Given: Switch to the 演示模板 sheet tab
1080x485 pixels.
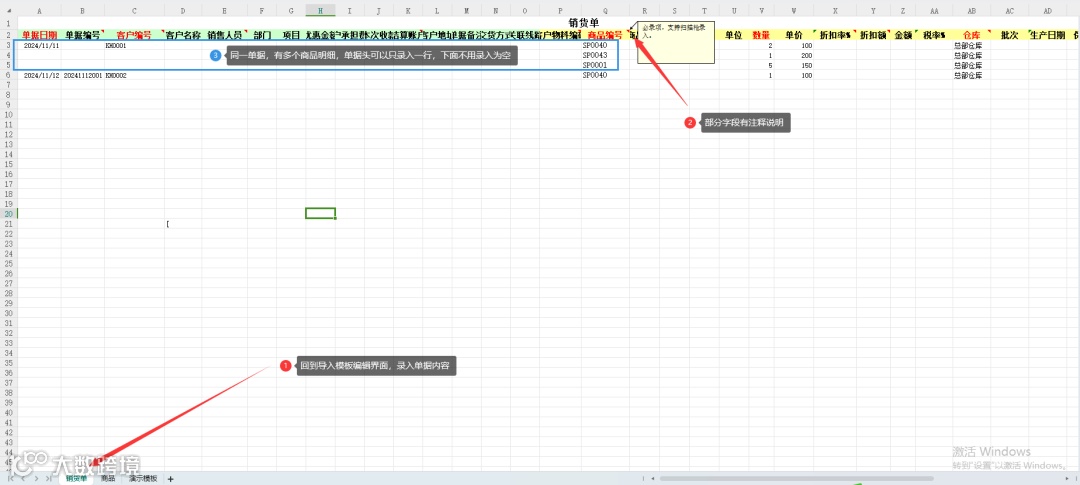Looking at the screenshot, I should pos(143,478).
